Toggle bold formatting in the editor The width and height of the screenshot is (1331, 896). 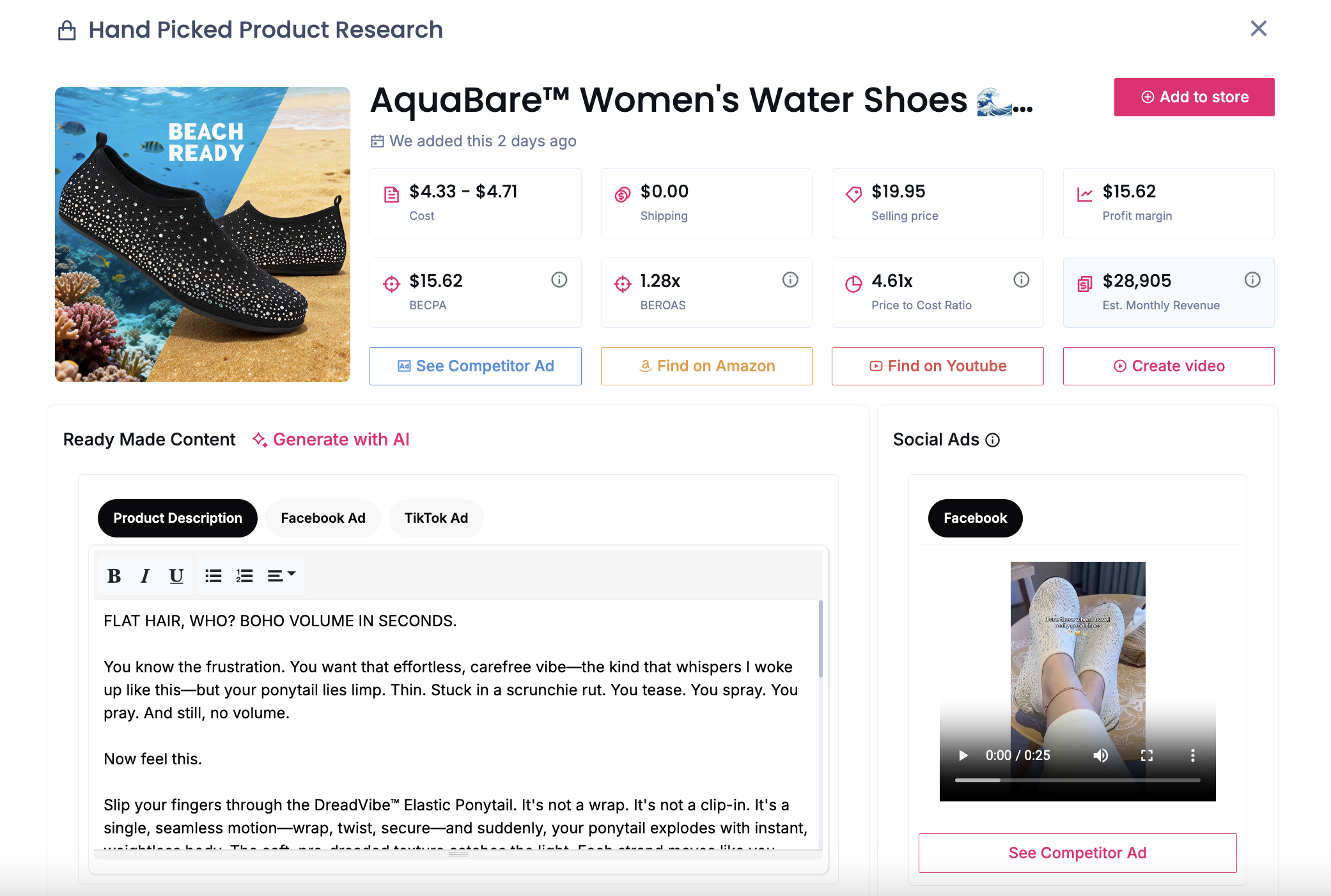(x=114, y=576)
